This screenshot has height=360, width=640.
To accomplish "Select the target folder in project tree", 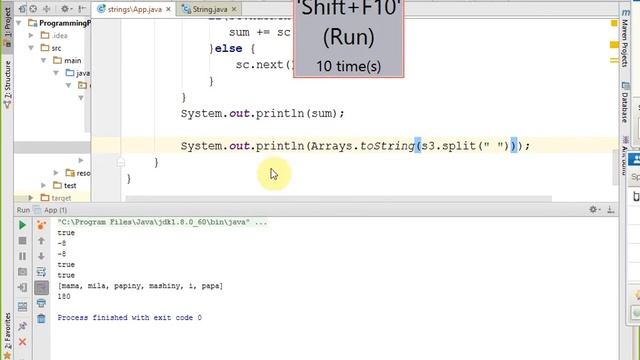I will click(x=56, y=198).
